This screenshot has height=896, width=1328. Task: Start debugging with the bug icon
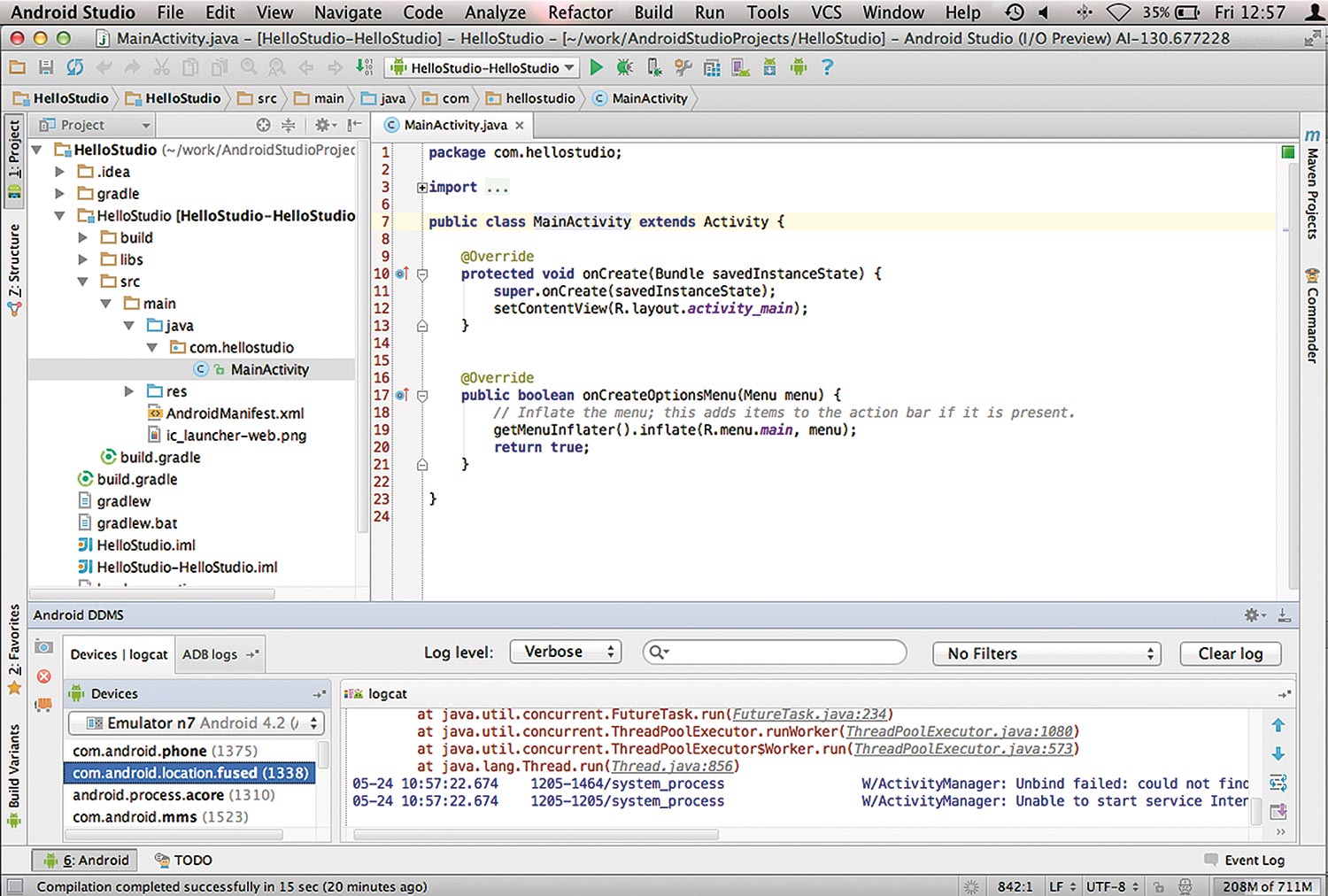[x=625, y=67]
